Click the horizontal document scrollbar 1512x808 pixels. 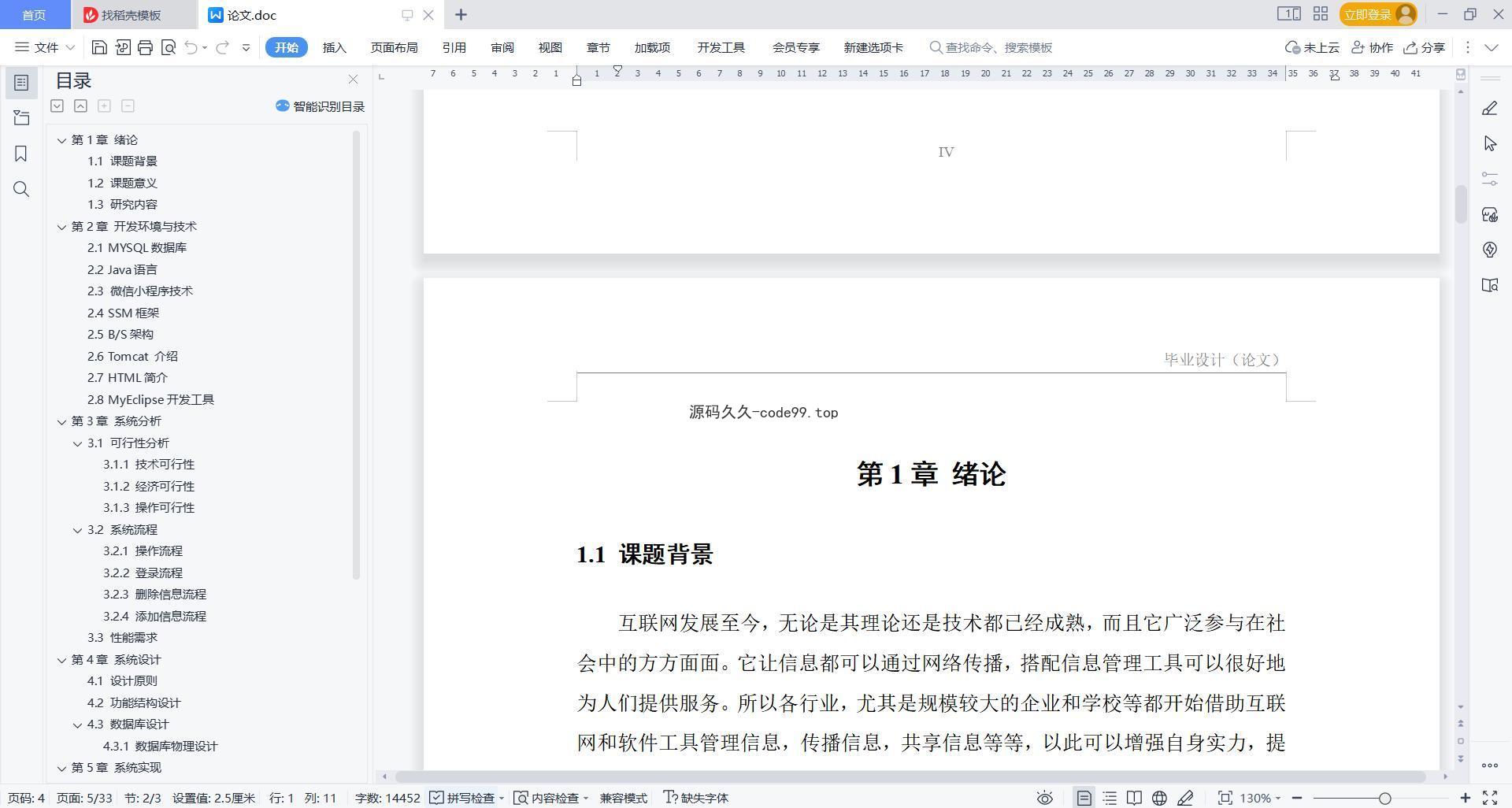[x=910, y=776]
